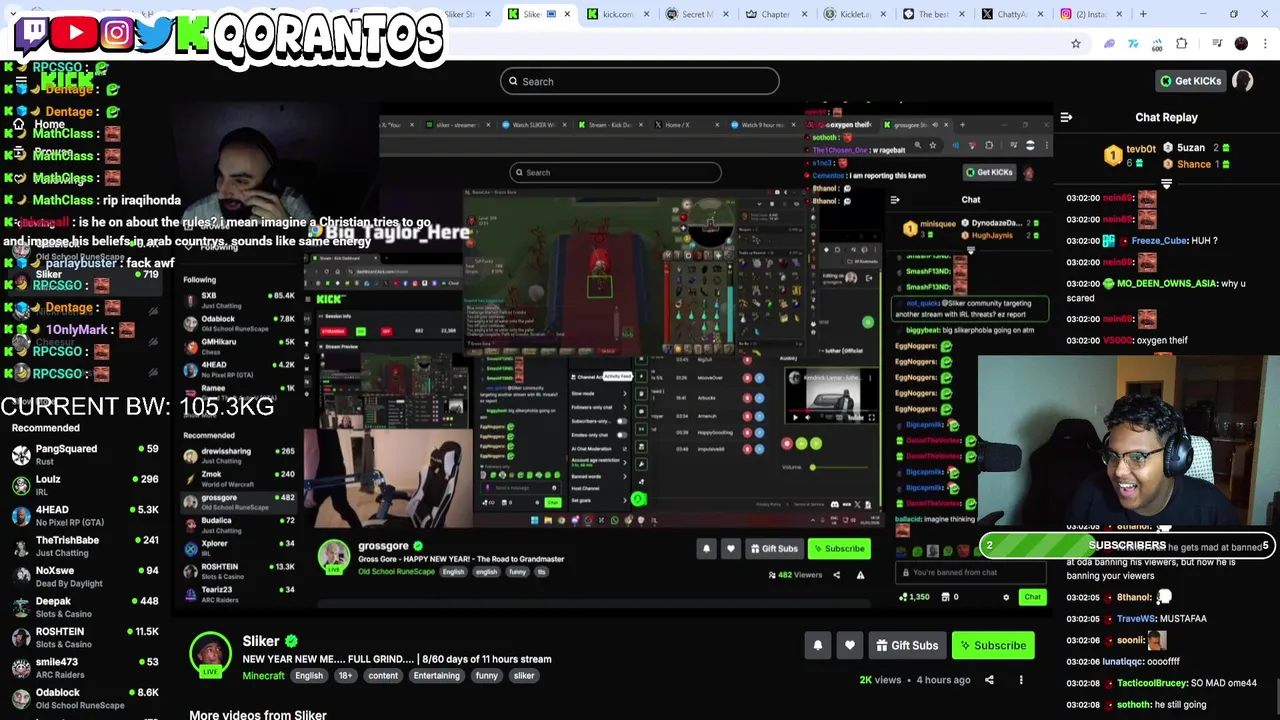1280x720 pixels.
Task: Select the English tag under Sliker
Action: point(308,676)
